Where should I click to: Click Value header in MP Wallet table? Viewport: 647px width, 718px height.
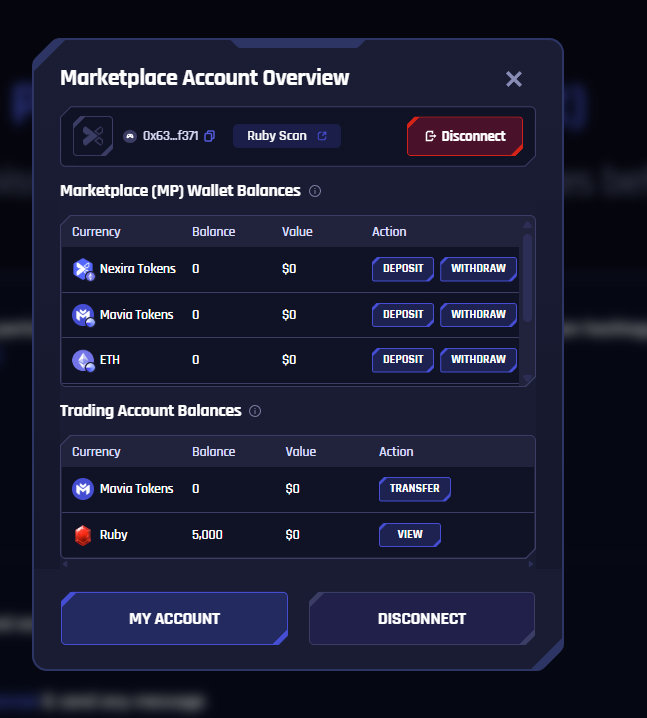coord(297,232)
